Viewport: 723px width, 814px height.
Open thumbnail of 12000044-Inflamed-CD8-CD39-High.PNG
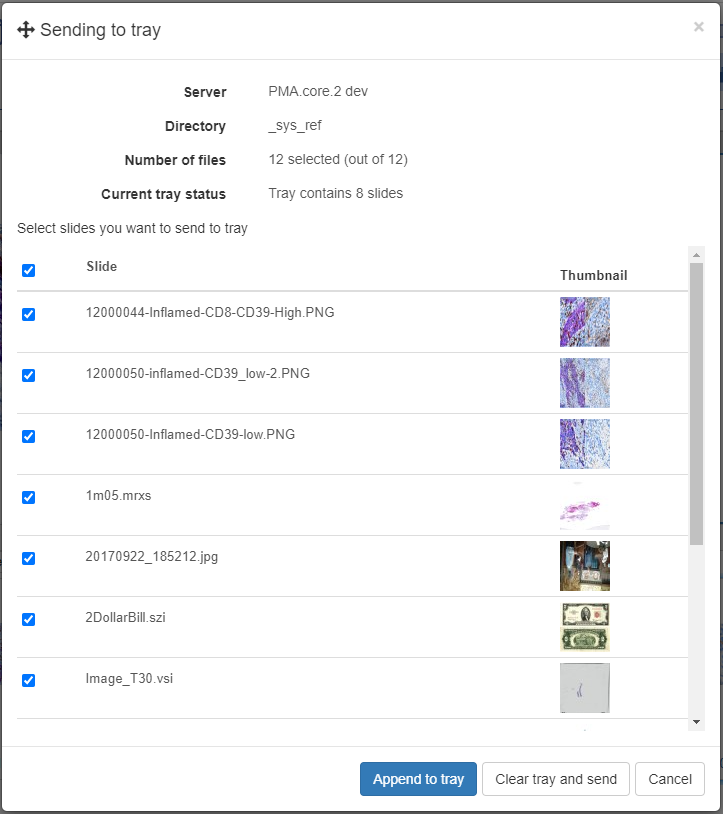(x=584, y=322)
